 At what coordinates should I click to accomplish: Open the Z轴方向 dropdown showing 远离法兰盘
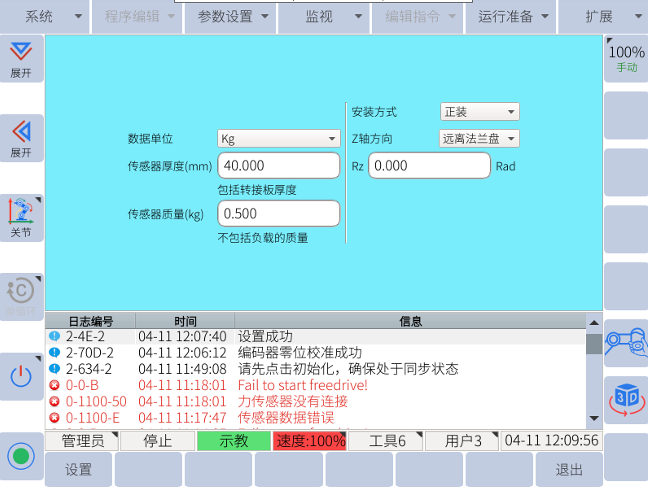[479, 138]
